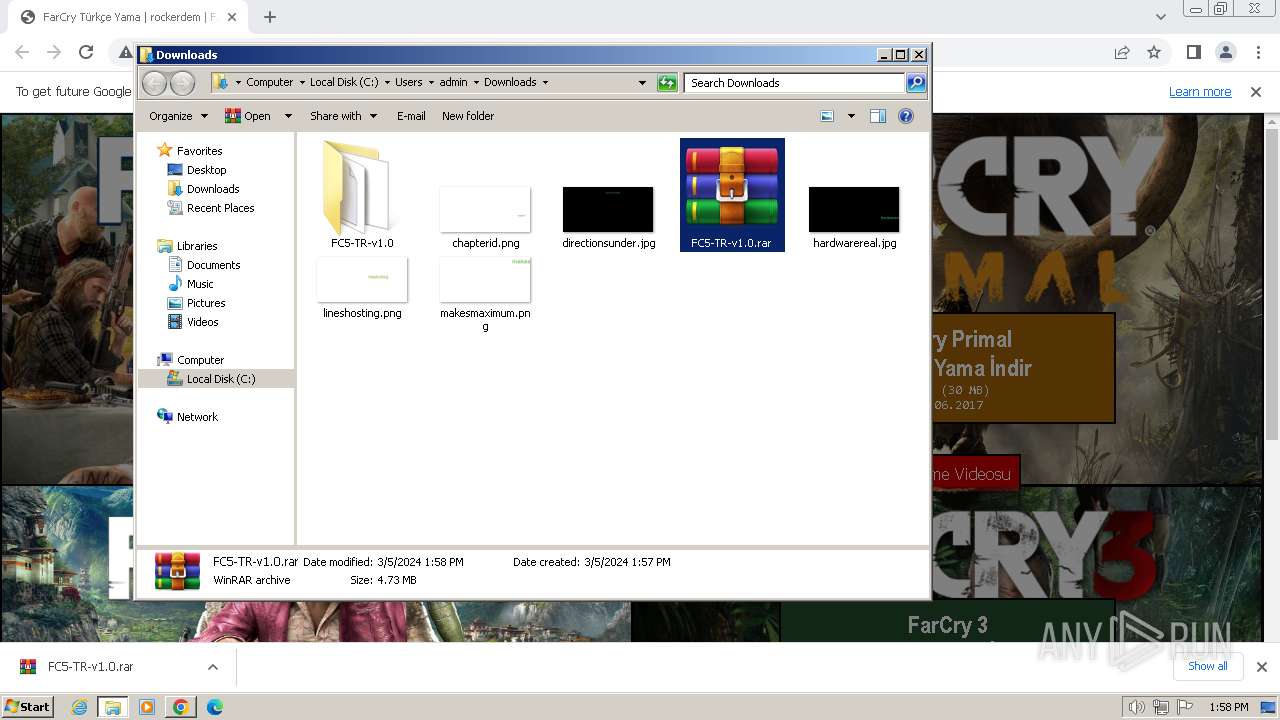Select the directionsunder.jpg thumbnail
1280x720 pixels.
(608, 218)
